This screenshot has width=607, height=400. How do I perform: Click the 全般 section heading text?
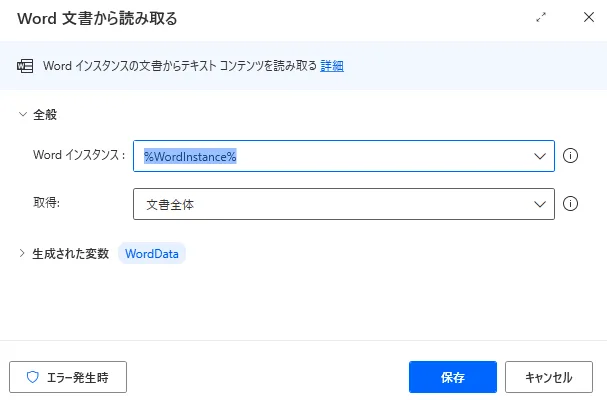(45, 115)
